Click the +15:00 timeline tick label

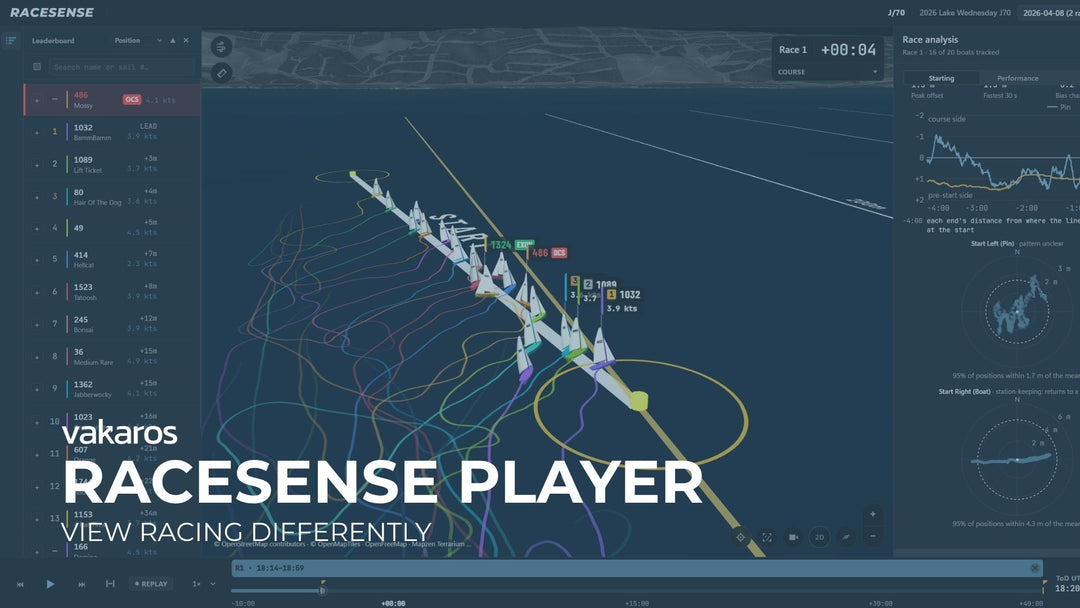636,603
